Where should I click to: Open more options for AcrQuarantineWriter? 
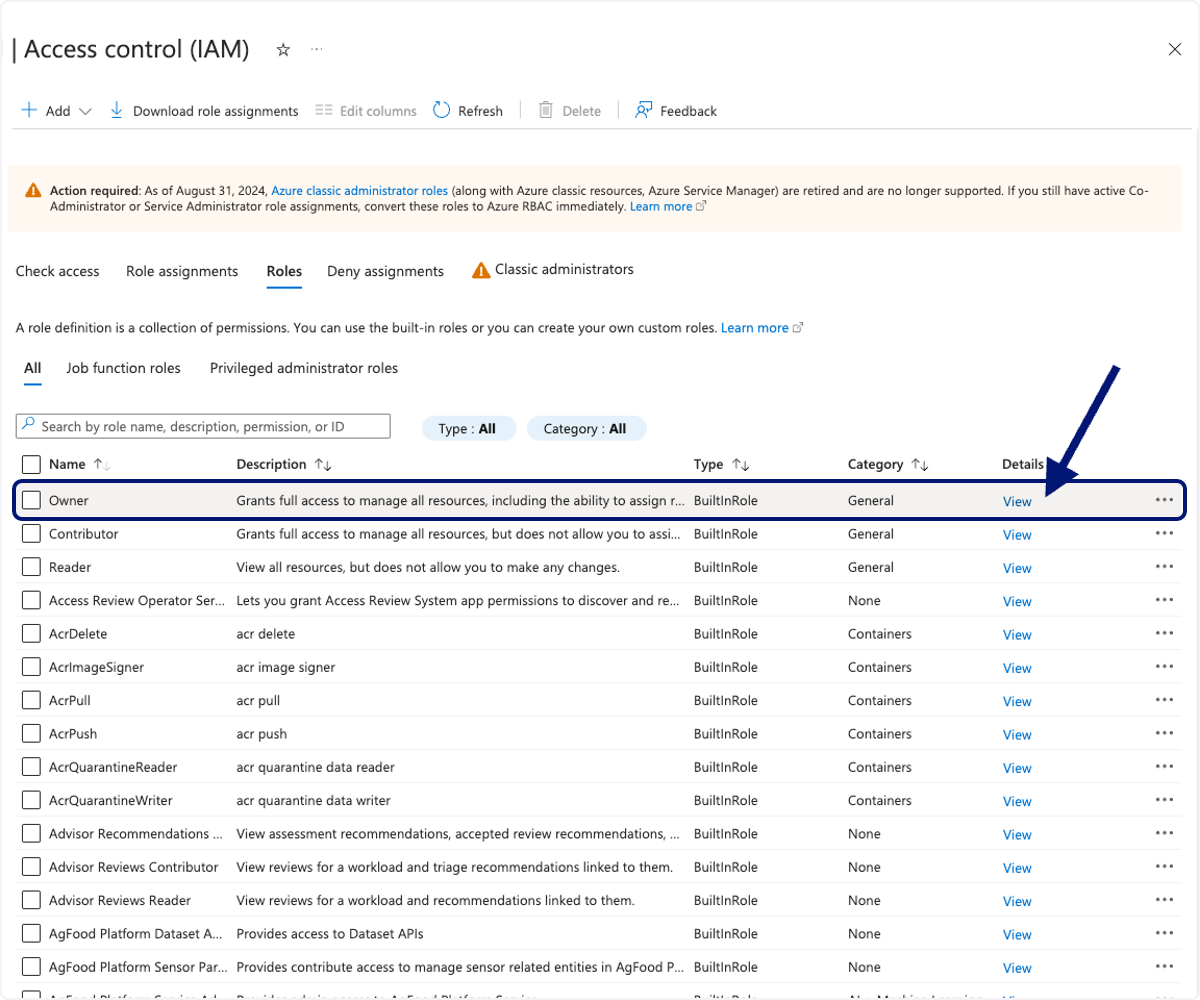click(1164, 800)
